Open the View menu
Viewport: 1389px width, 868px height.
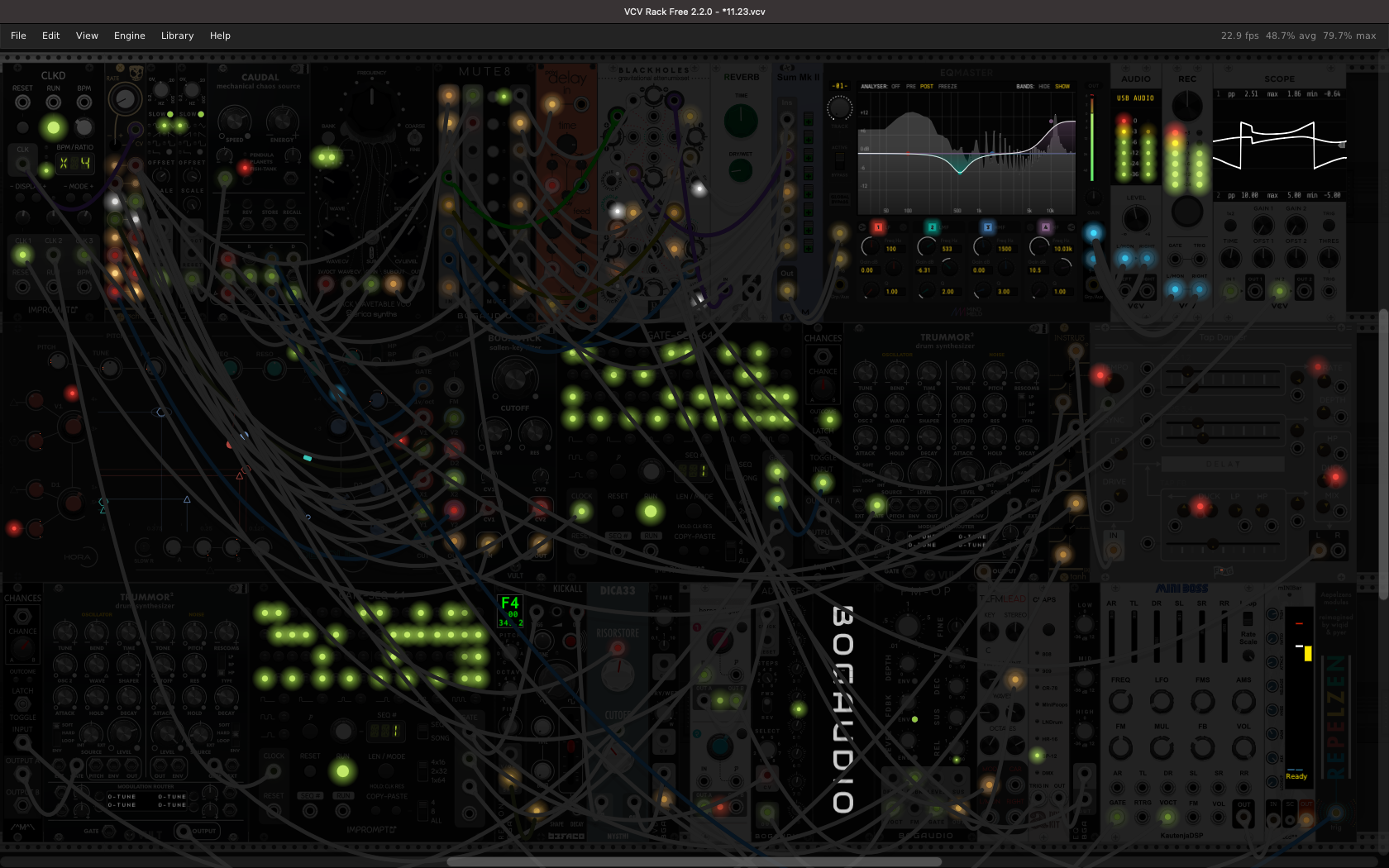(87, 36)
